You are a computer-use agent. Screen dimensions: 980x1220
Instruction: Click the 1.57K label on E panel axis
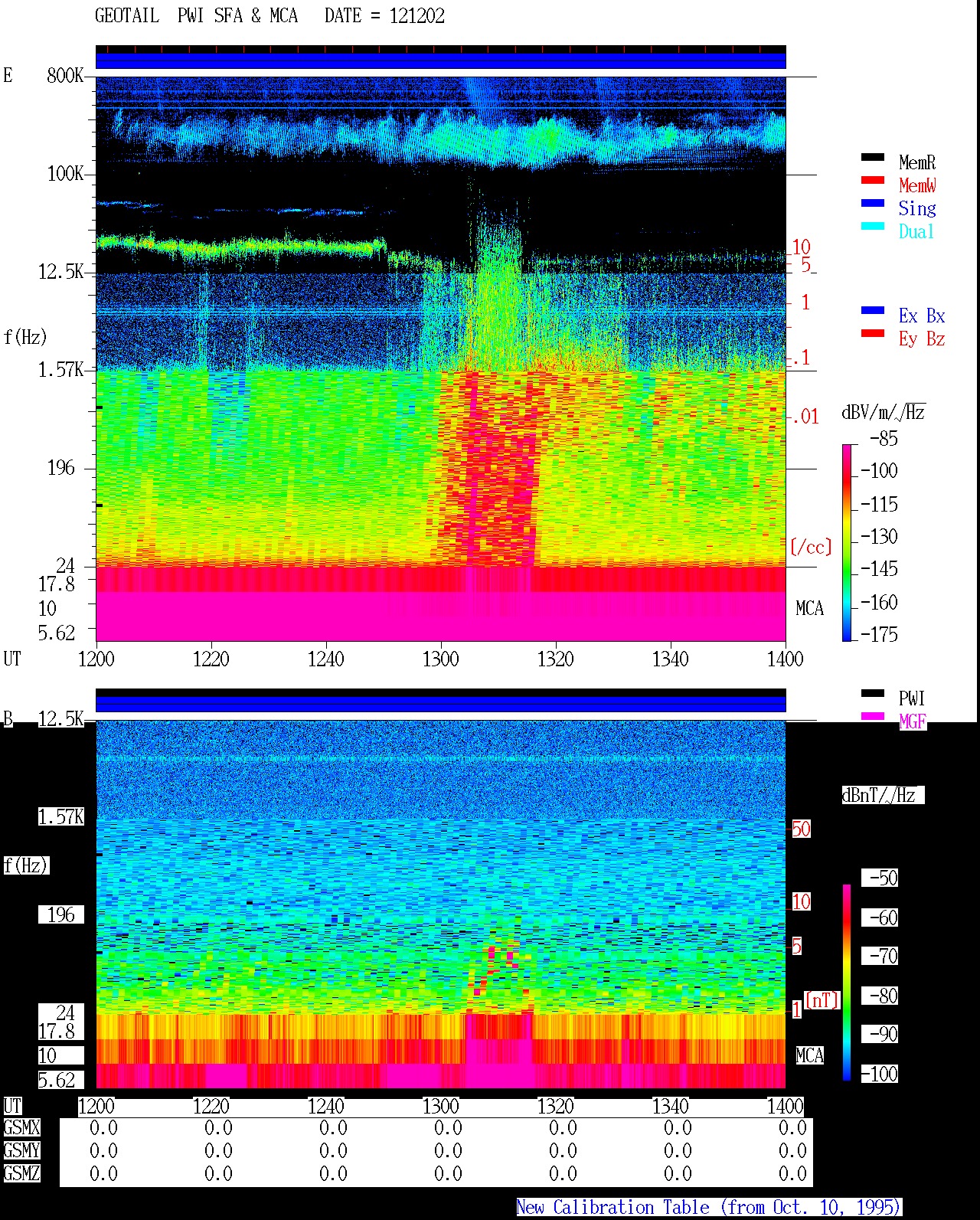coord(60,369)
